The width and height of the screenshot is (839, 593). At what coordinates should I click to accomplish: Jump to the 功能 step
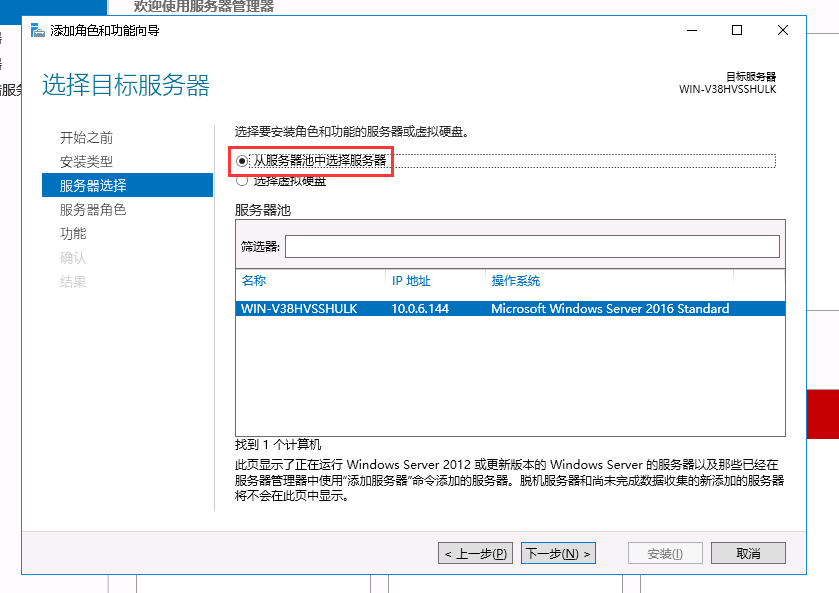click(x=73, y=234)
